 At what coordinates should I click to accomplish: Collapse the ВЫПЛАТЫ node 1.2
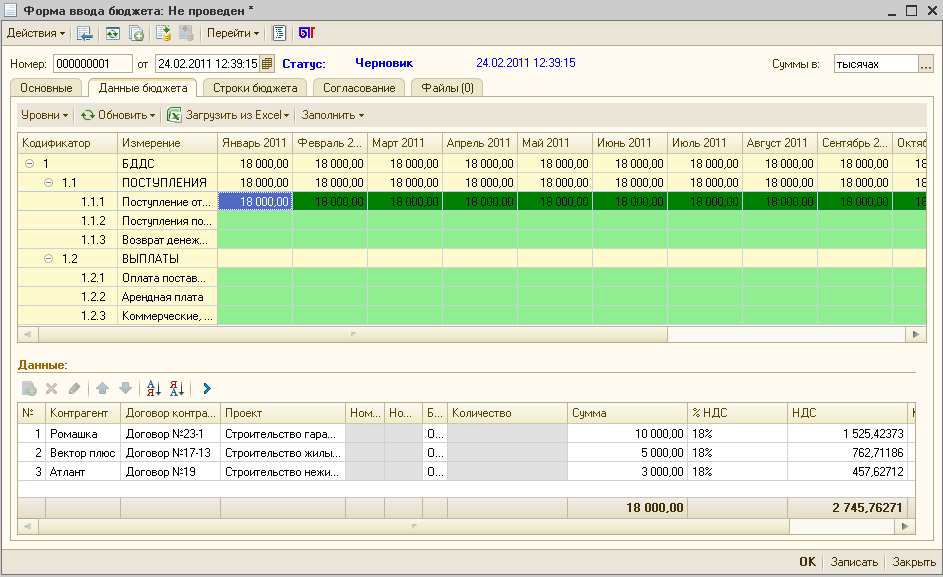click(48, 259)
